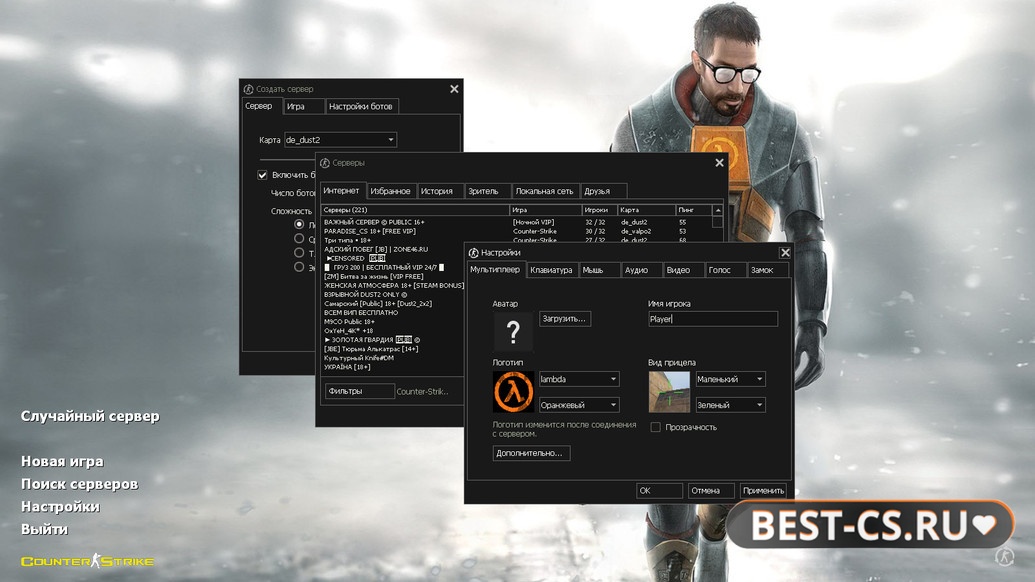Click the Отмена button
Viewport: 1035px width, 582px height.
[710, 490]
